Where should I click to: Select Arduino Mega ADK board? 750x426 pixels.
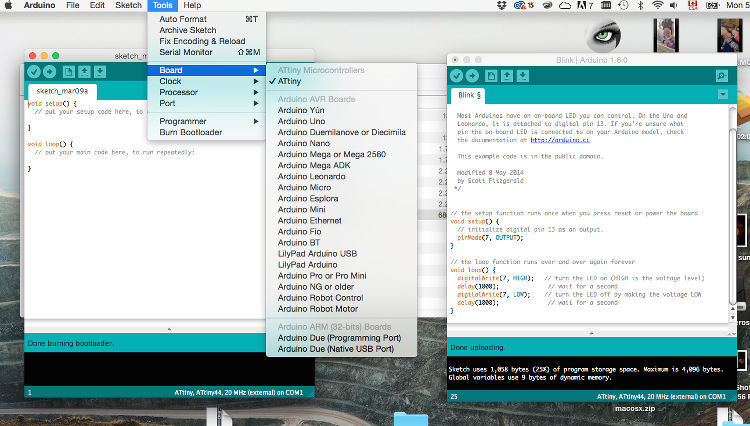coord(342,165)
